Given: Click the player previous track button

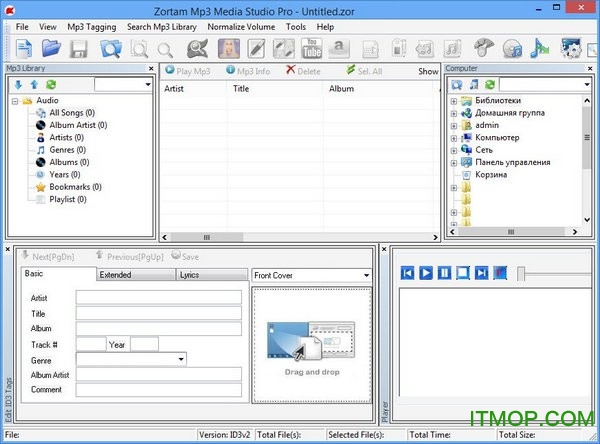Looking at the screenshot, I should 408,273.
